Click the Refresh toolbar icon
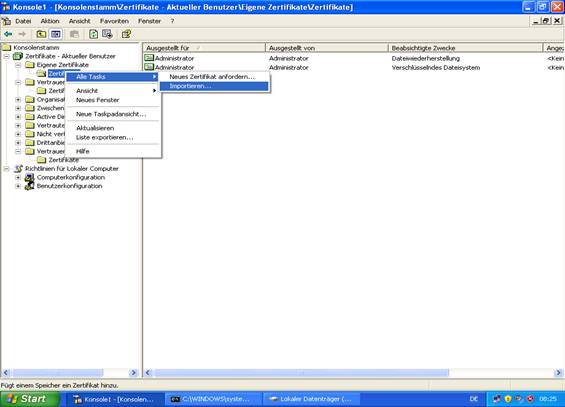The height and width of the screenshot is (407, 565). 93,34
